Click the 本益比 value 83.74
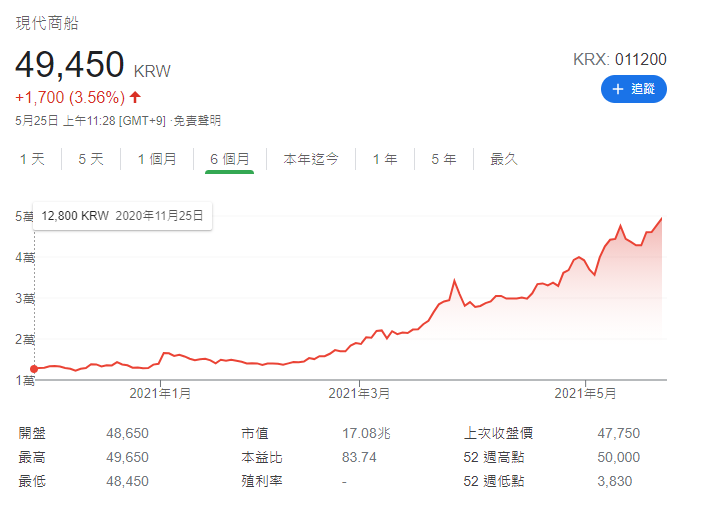The height and width of the screenshot is (528, 714). 359,457
